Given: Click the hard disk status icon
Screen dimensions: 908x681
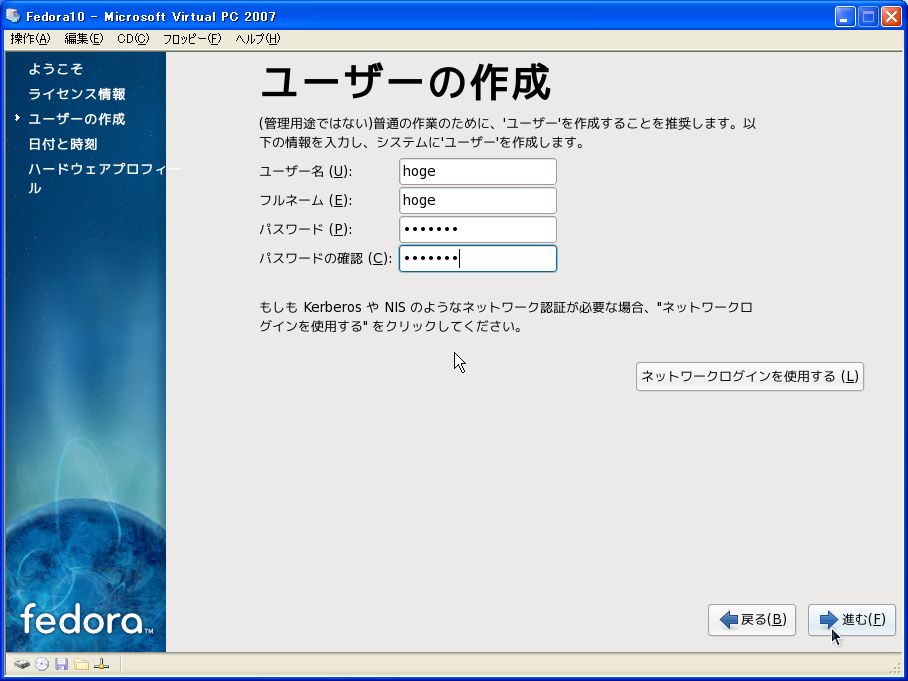Looking at the screenshot, I should tap(22, 664).
